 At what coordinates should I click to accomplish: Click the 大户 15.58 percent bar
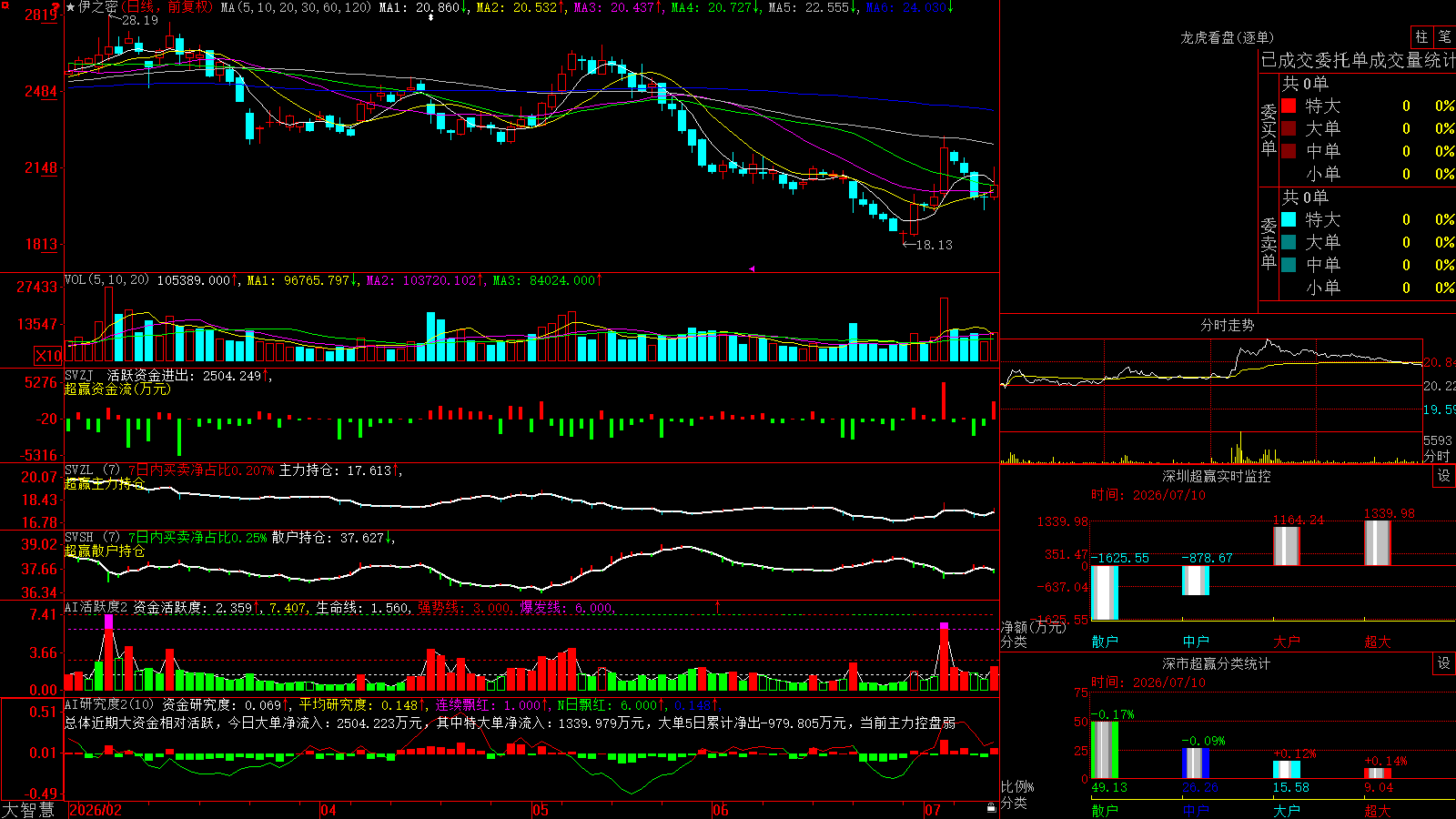point(1287,770)
